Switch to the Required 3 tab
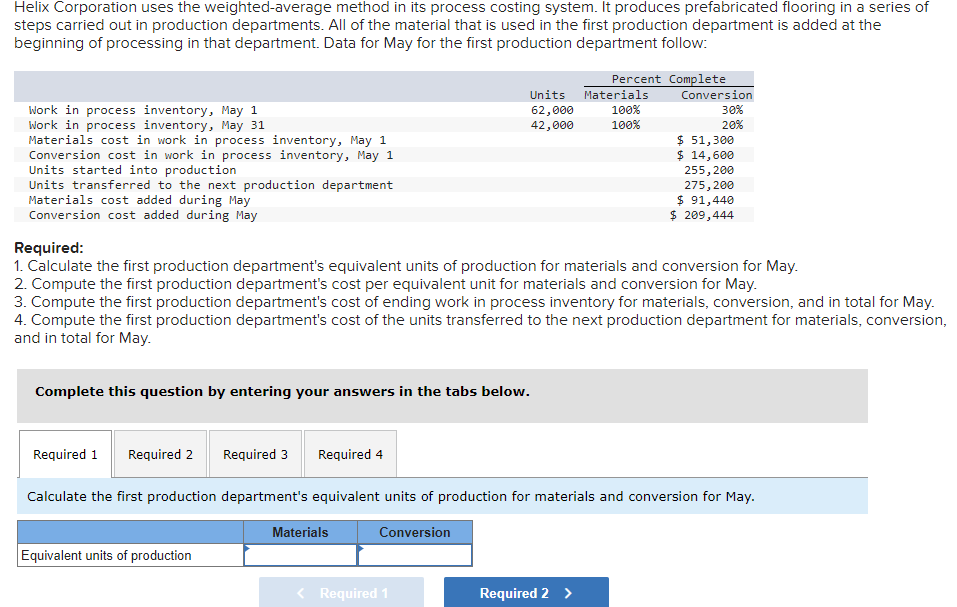 (255, 453)
